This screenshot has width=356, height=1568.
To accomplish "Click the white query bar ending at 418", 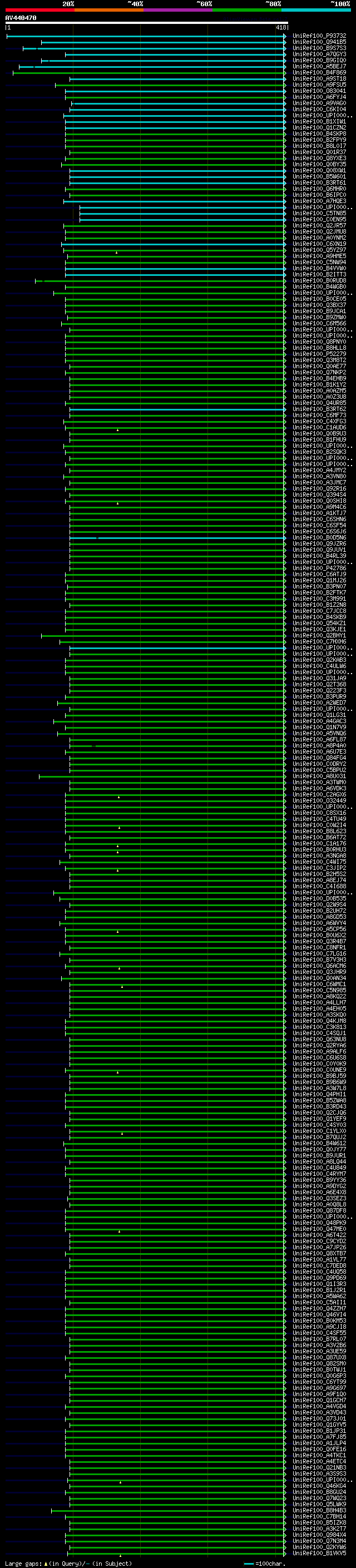I will (147, 22).
